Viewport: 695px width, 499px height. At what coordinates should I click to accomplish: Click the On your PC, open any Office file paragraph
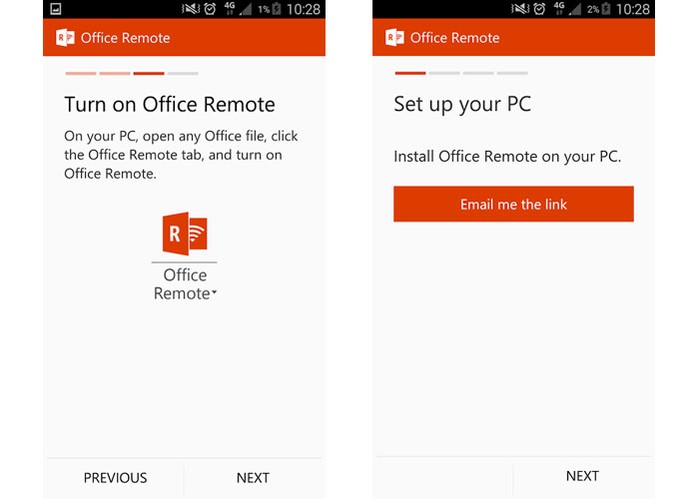point(181,155)
